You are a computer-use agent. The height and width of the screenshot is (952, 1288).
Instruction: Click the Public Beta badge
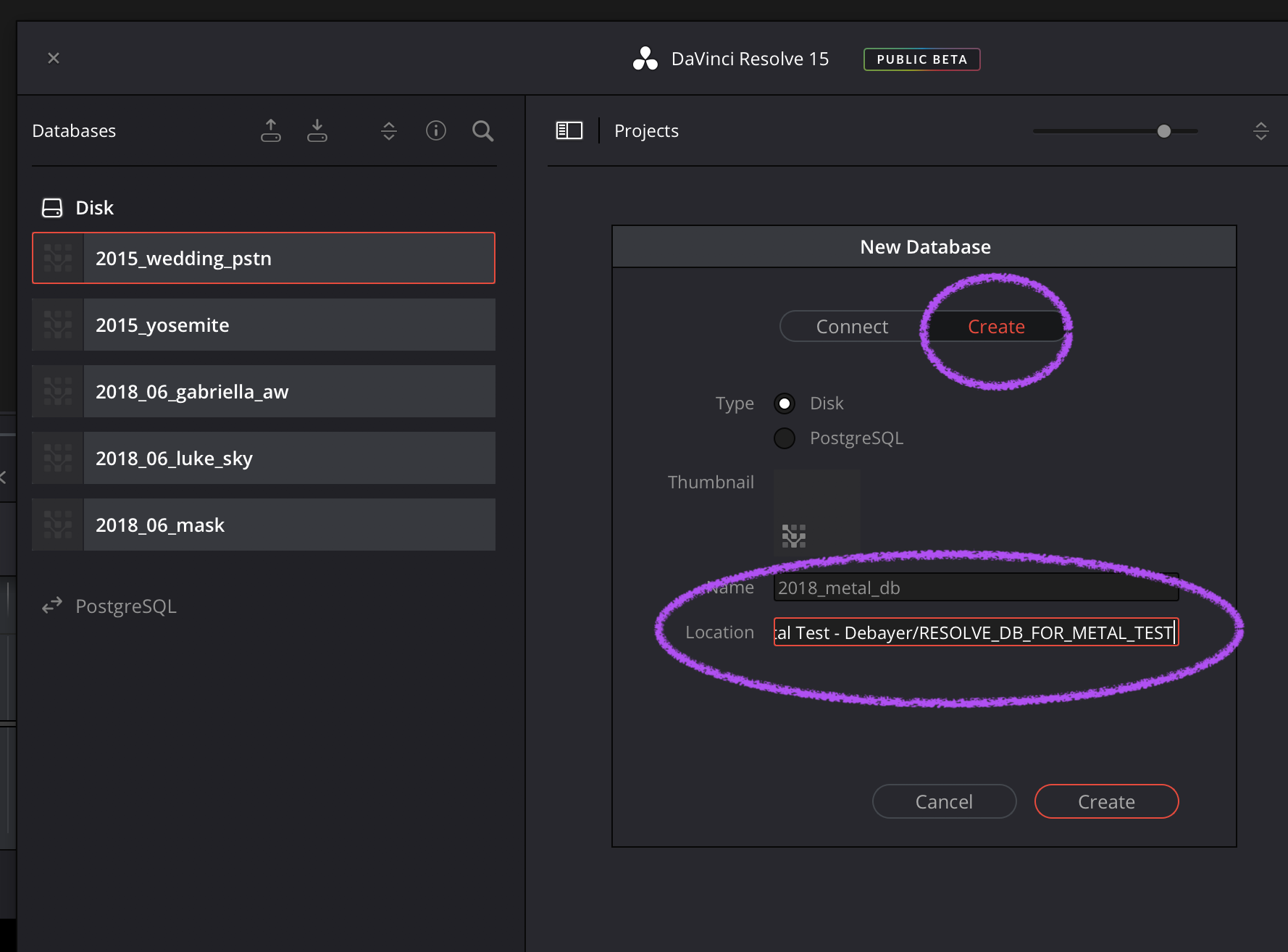coord(921,59)
